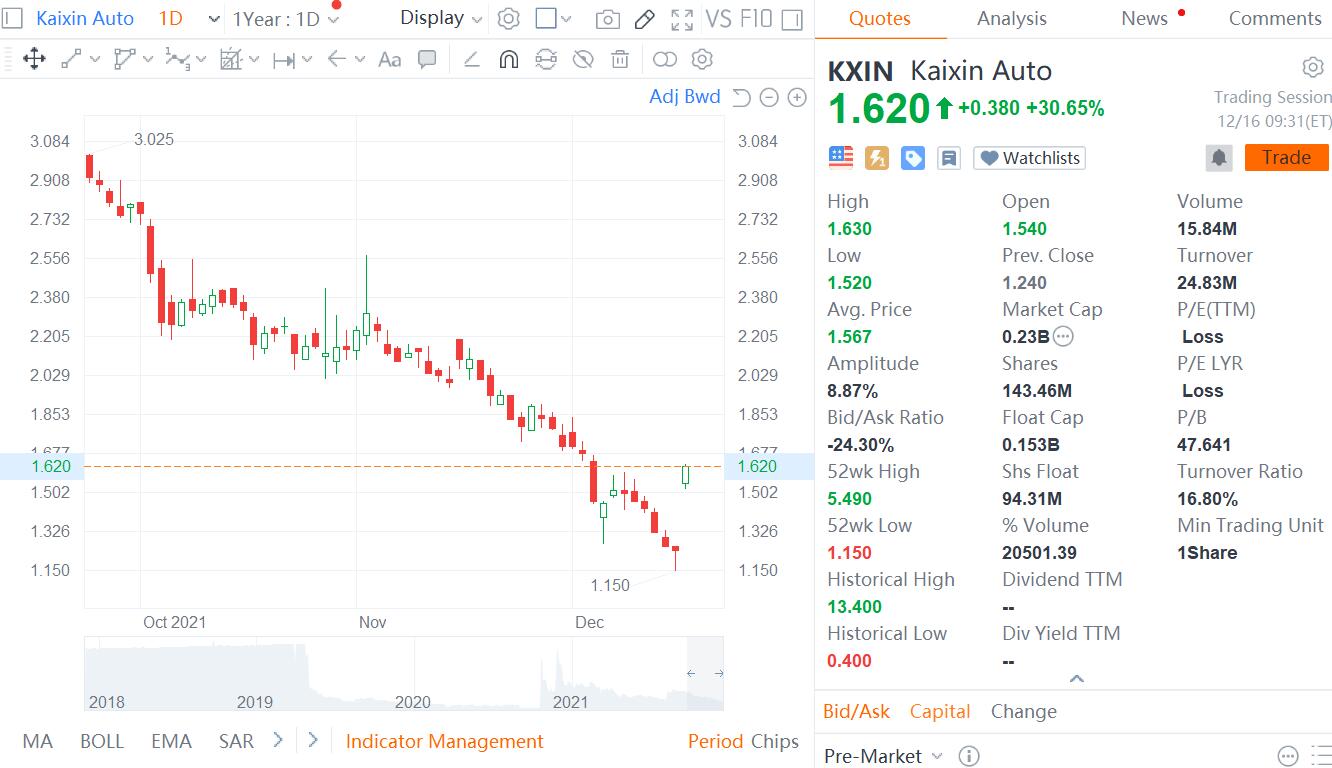
Task: Open the trash icon to remove drawings
Action: (620, 59)
